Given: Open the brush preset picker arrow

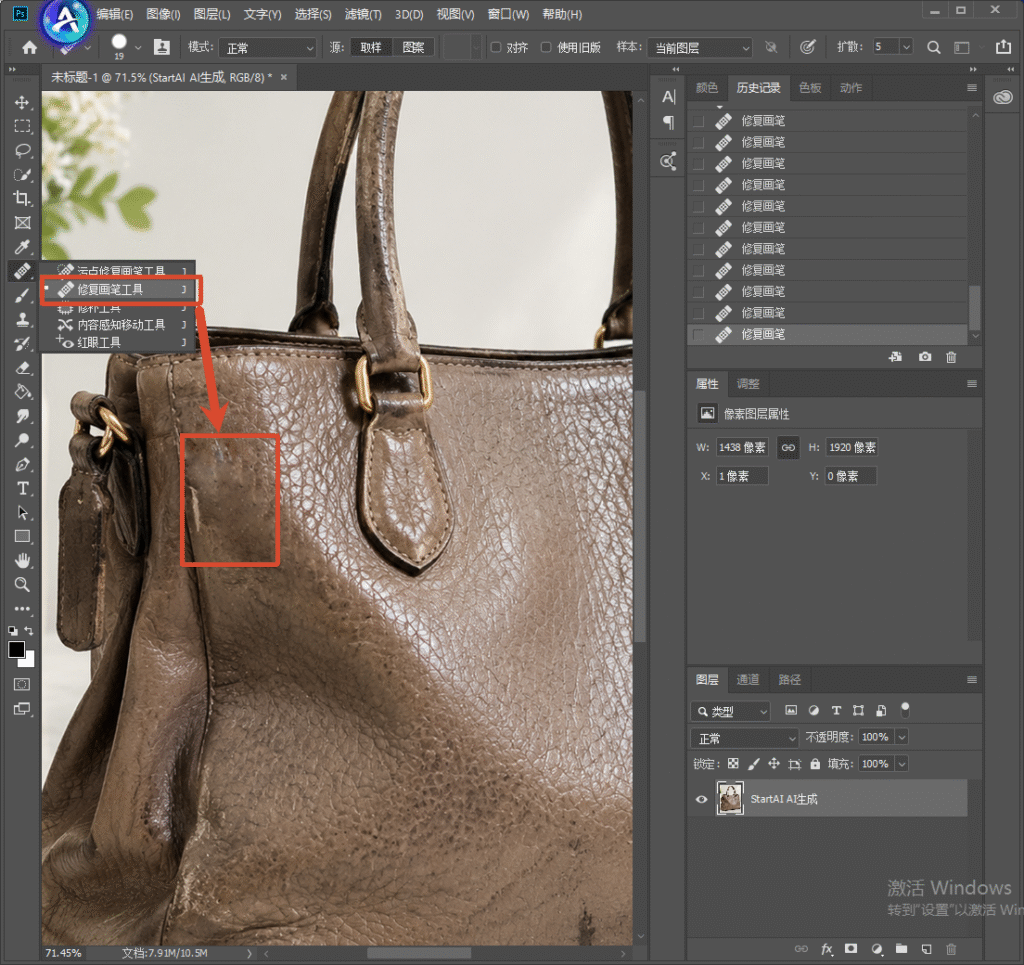Looking at the screenshot, I should click(138, 47).
